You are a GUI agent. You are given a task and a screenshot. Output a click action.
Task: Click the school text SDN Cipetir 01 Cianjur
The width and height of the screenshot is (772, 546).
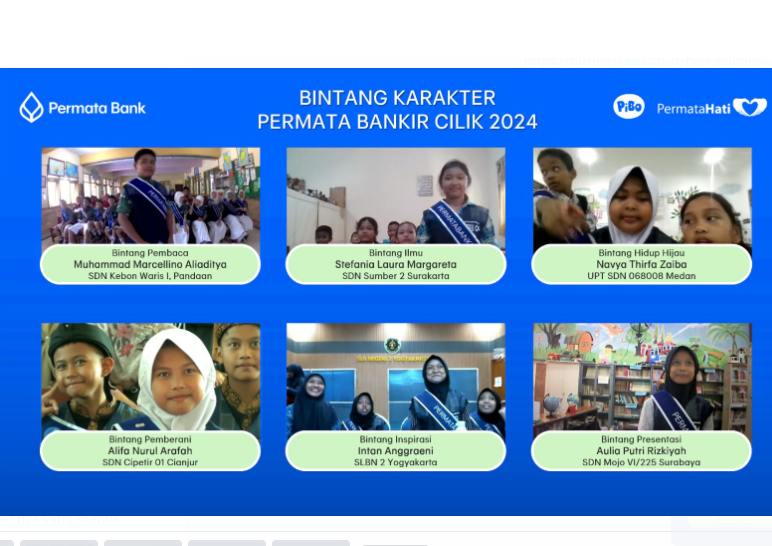point(150,462)
